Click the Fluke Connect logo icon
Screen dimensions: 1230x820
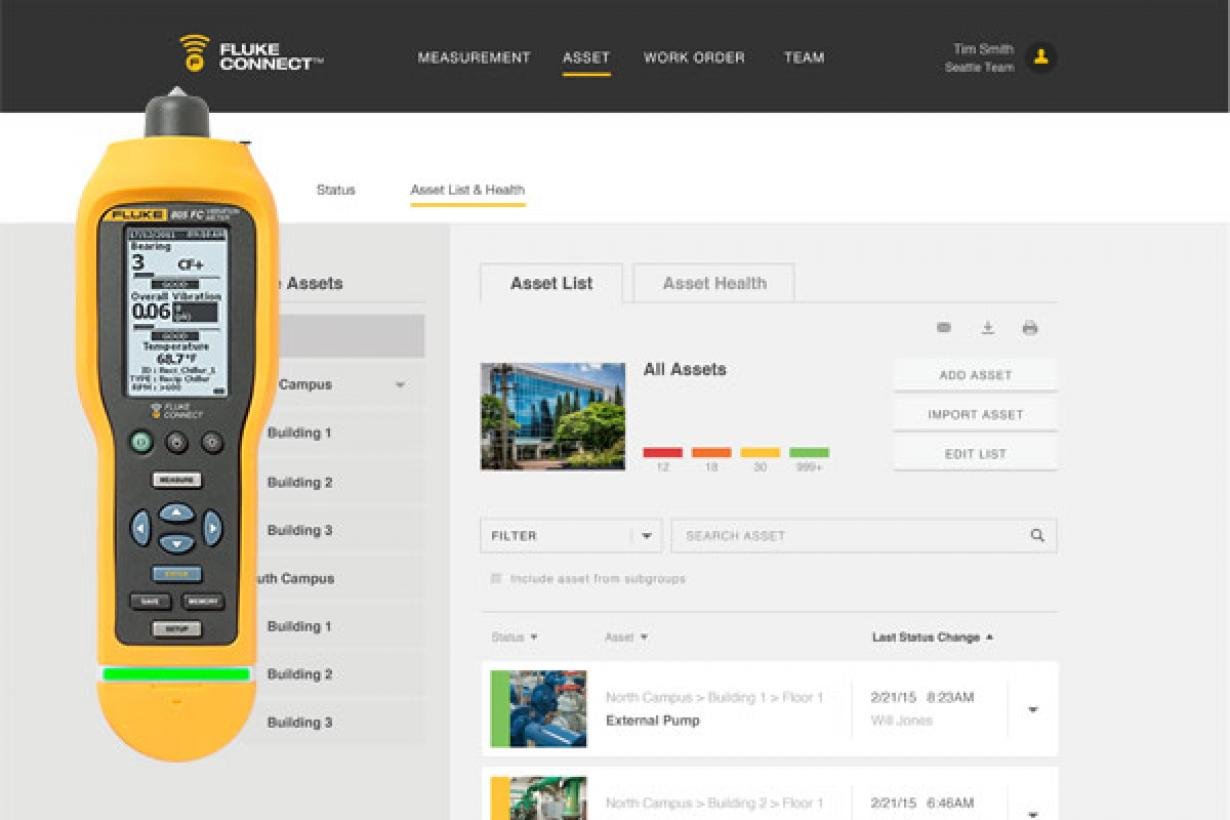194,54
